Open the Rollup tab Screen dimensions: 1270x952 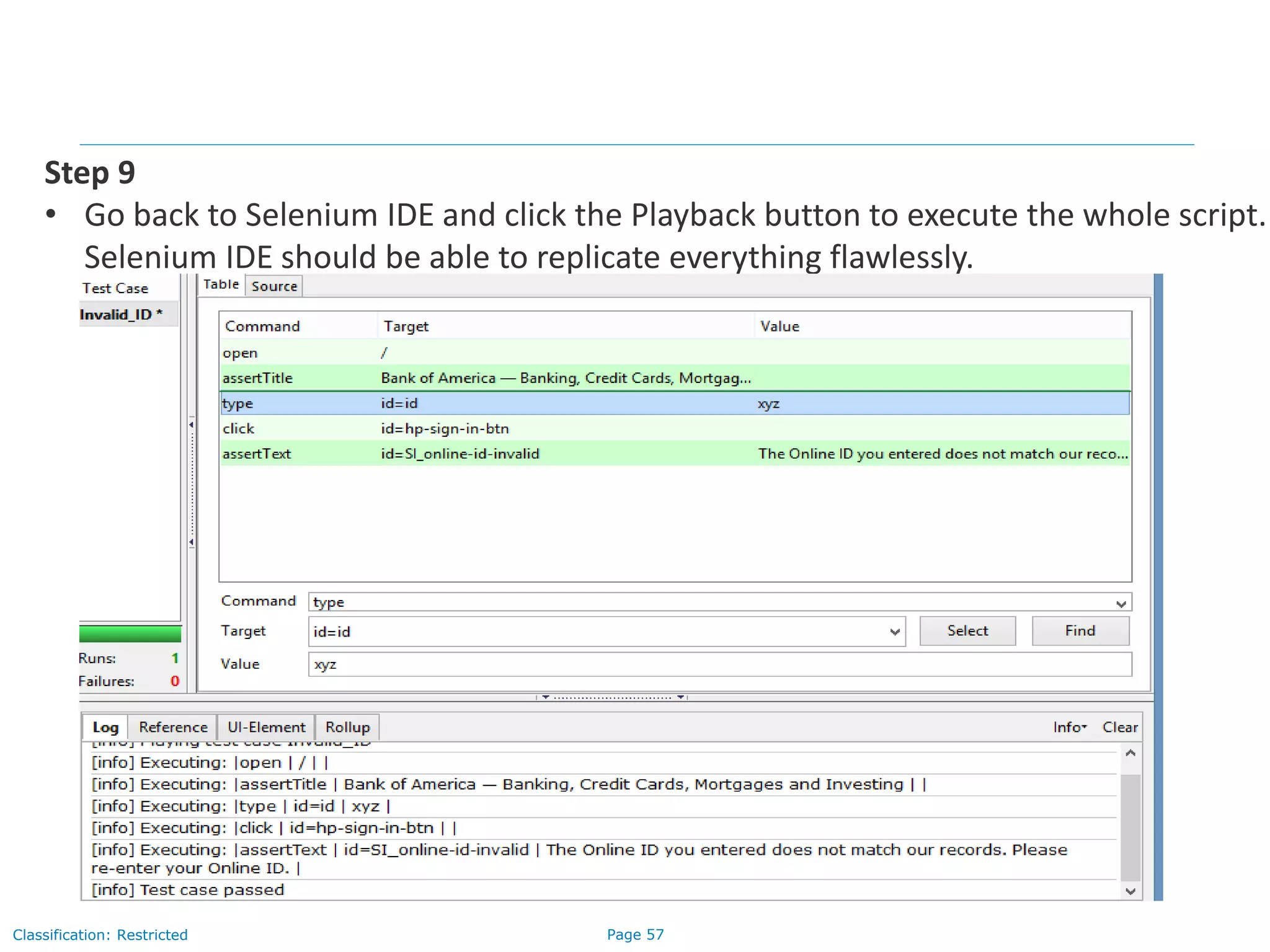point(347,727)
